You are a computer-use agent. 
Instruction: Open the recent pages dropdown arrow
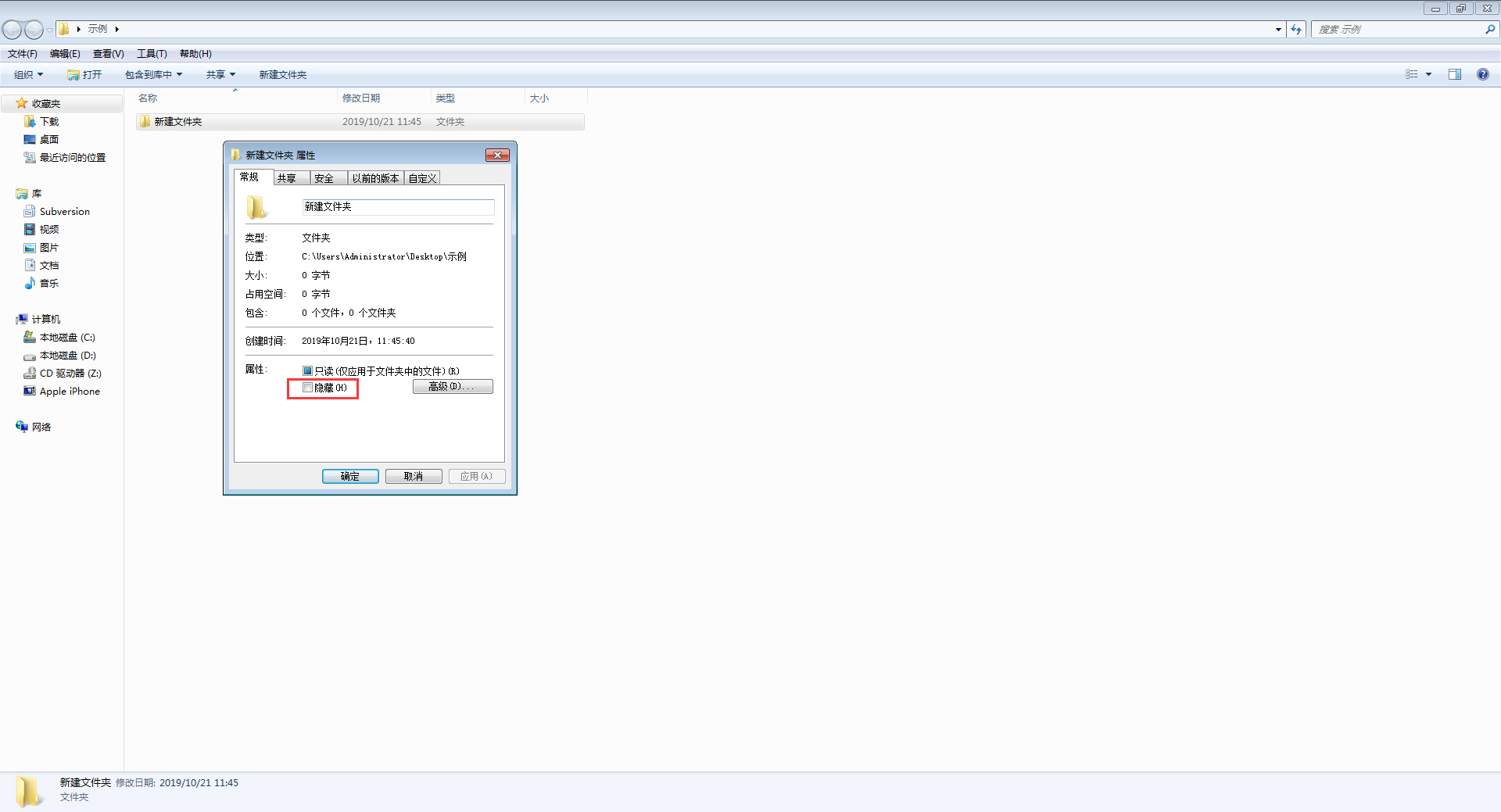(49, 30)
